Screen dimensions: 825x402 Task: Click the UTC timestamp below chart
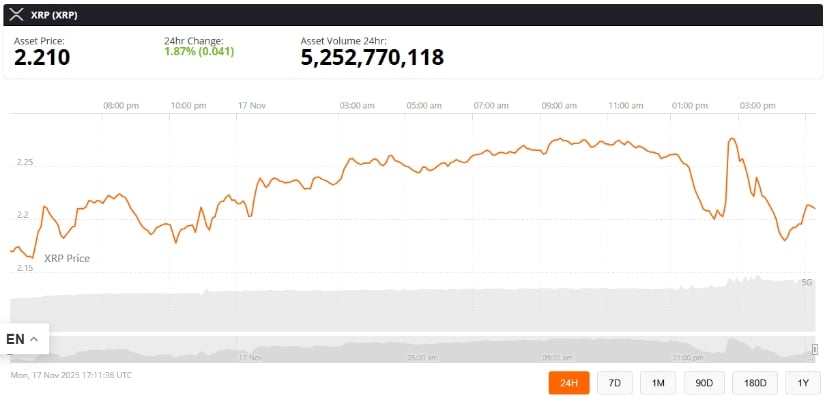(71, 375)
